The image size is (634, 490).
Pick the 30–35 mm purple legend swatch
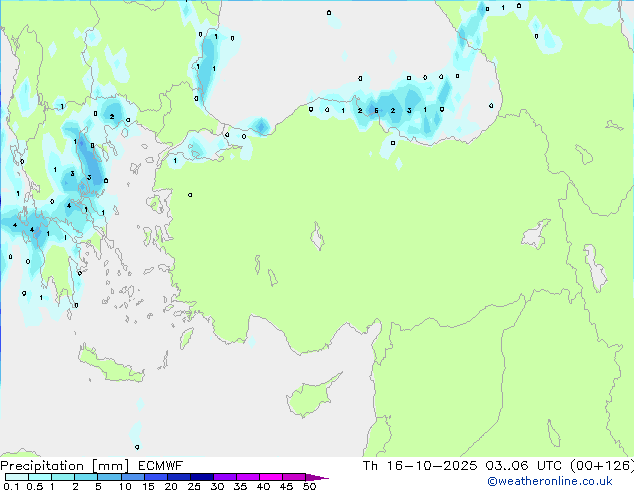pos(225,477)
